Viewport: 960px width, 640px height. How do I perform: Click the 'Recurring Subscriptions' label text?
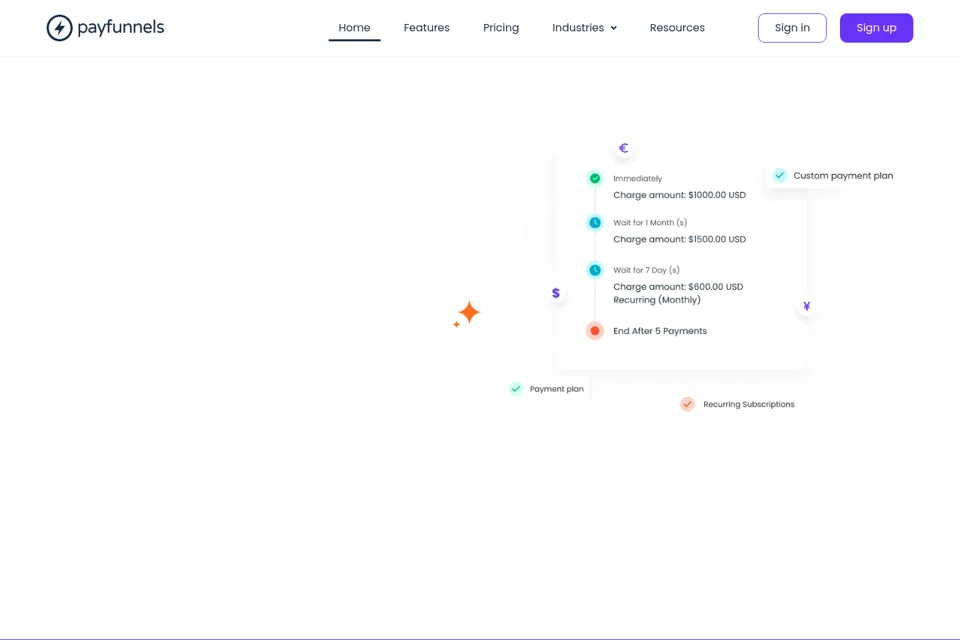click(x=749, y=404)
